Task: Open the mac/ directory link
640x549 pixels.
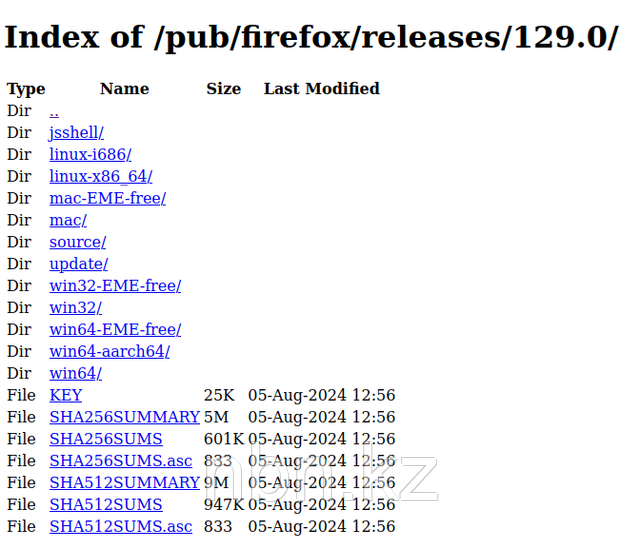Action: (x=68, y=220)
